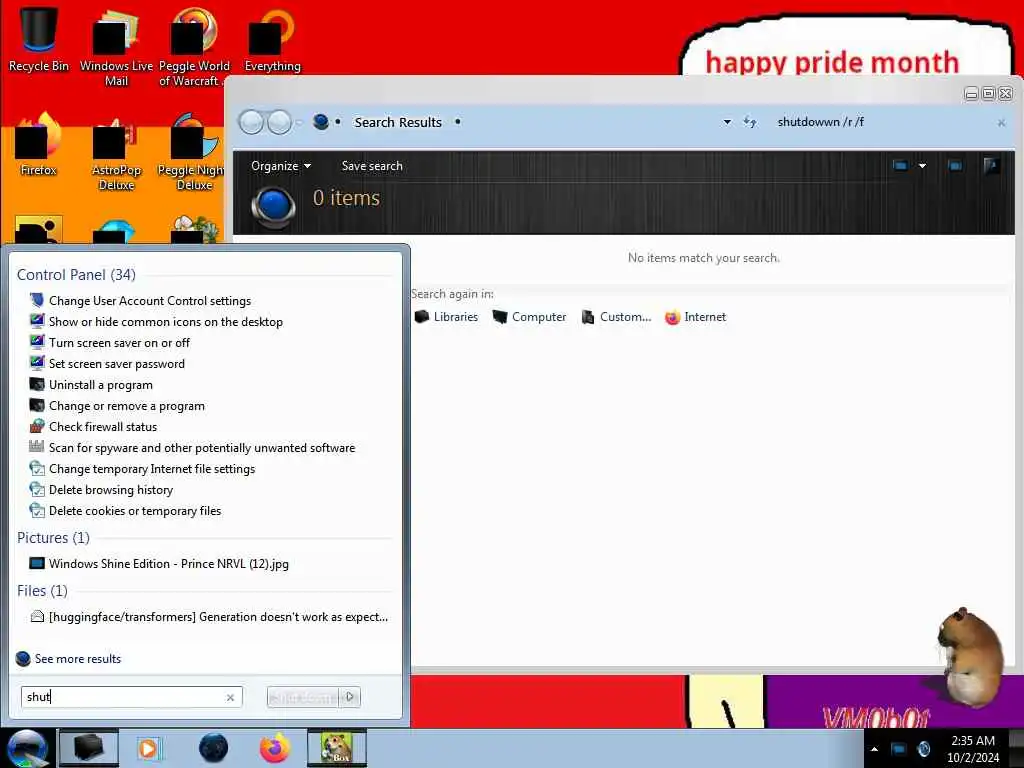Click Pictures (1) group header

tap(53, 537)
